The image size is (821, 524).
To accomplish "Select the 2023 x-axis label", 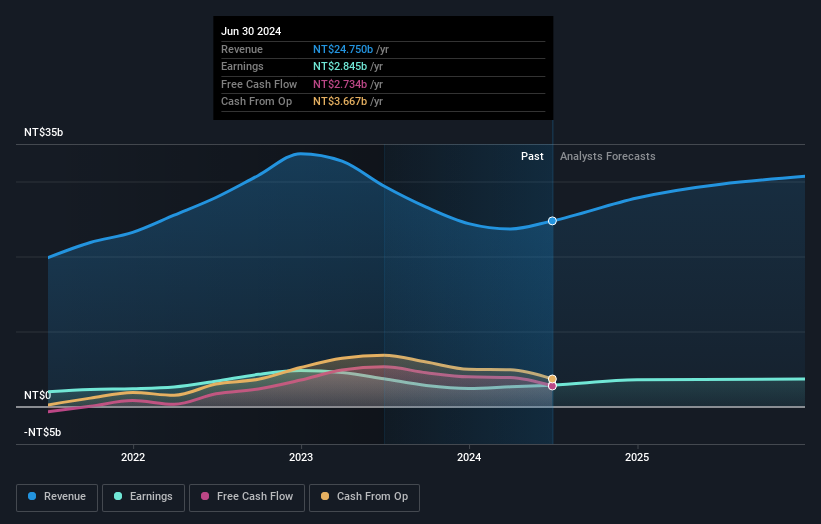I will (301, 457).
